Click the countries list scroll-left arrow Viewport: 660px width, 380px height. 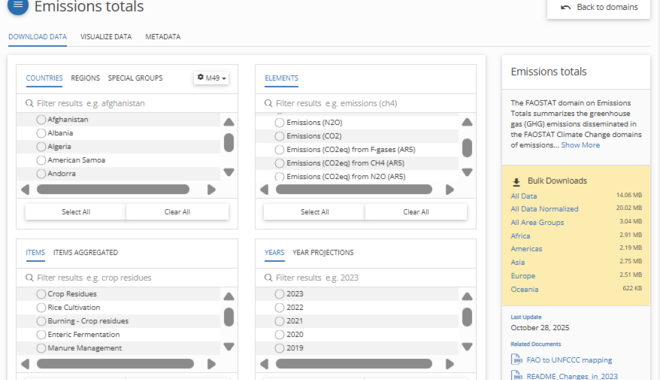point(25,189)
